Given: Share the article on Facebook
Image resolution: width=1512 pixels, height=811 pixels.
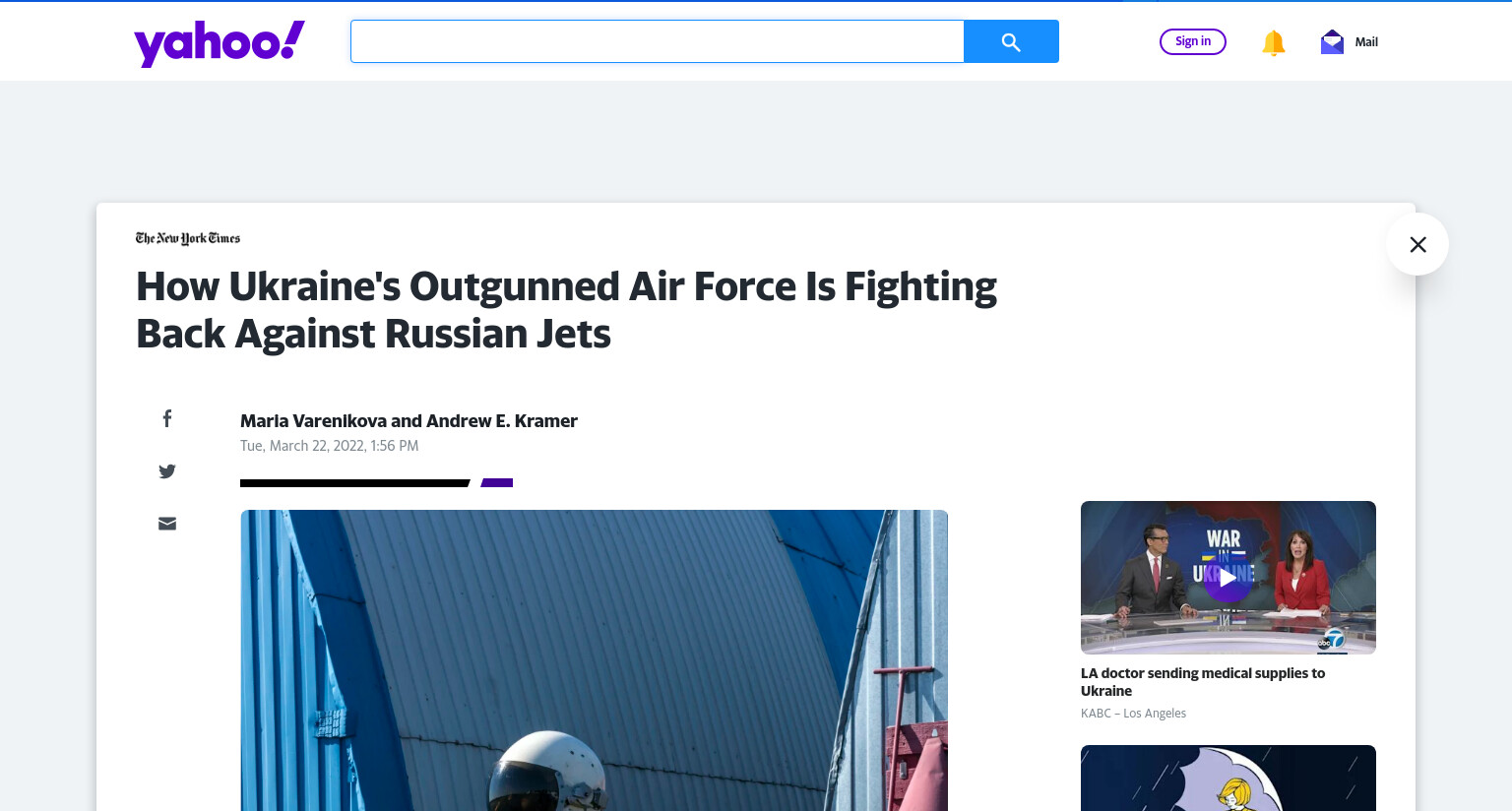Looking at the screenshot, I should [x=167, y=418].
